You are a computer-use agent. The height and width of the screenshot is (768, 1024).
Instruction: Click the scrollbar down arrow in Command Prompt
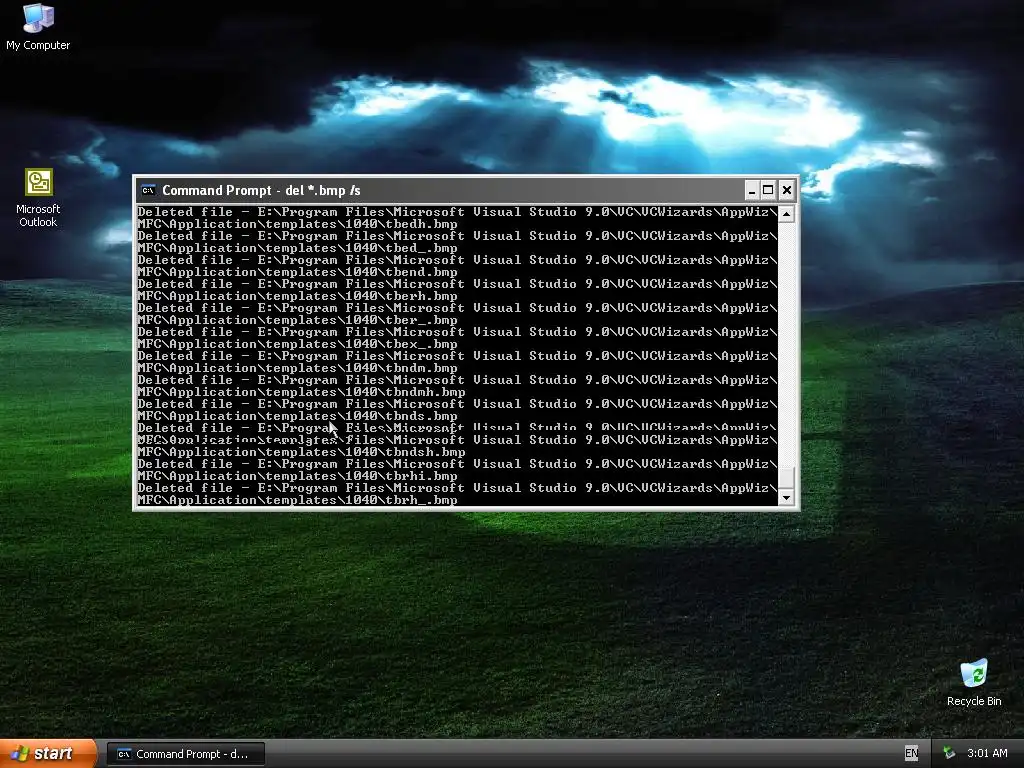[x=786, y=498]
